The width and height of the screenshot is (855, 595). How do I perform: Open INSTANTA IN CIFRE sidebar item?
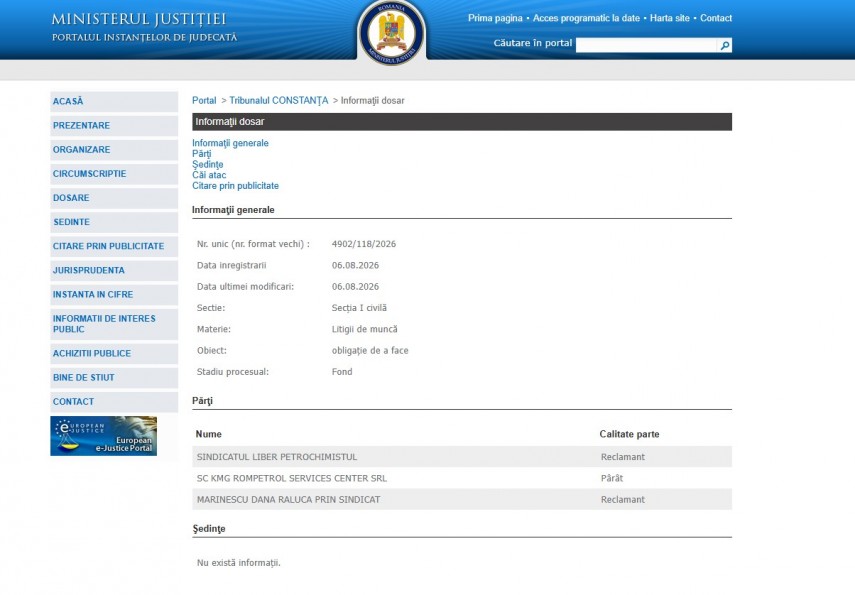(114, 295)
